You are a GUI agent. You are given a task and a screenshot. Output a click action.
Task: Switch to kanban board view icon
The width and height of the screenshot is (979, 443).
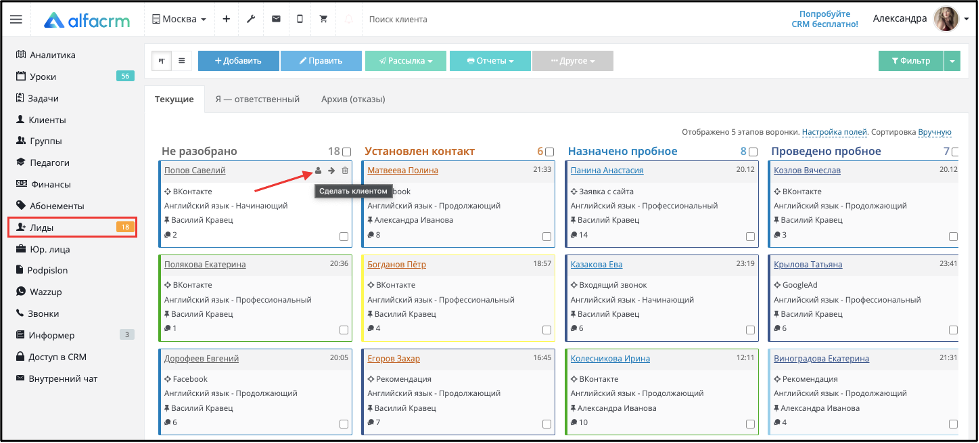pos(162,61)
